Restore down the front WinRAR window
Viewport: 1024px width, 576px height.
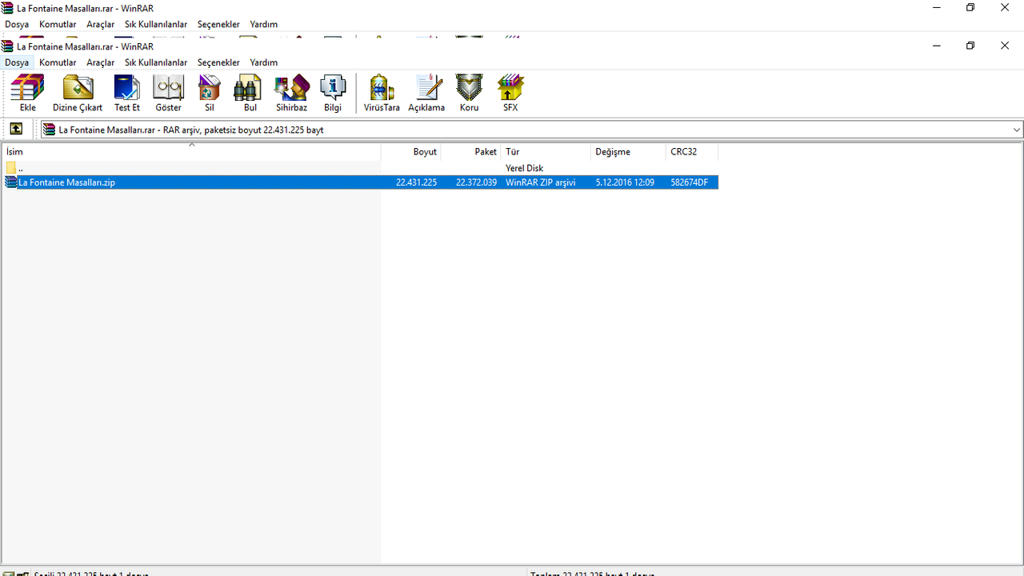(x=970, y=46)
